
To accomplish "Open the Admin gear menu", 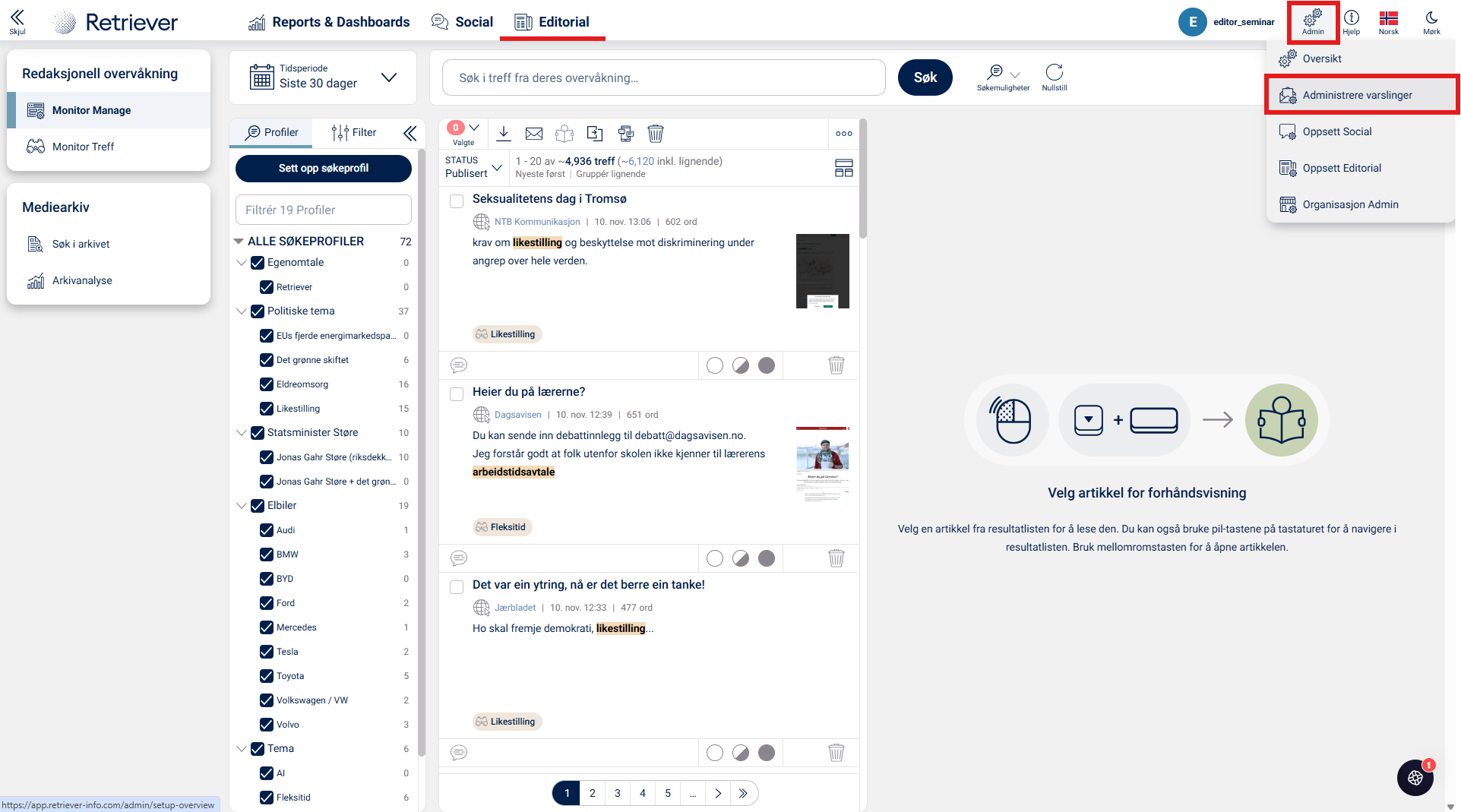I will click(1313, 21).
